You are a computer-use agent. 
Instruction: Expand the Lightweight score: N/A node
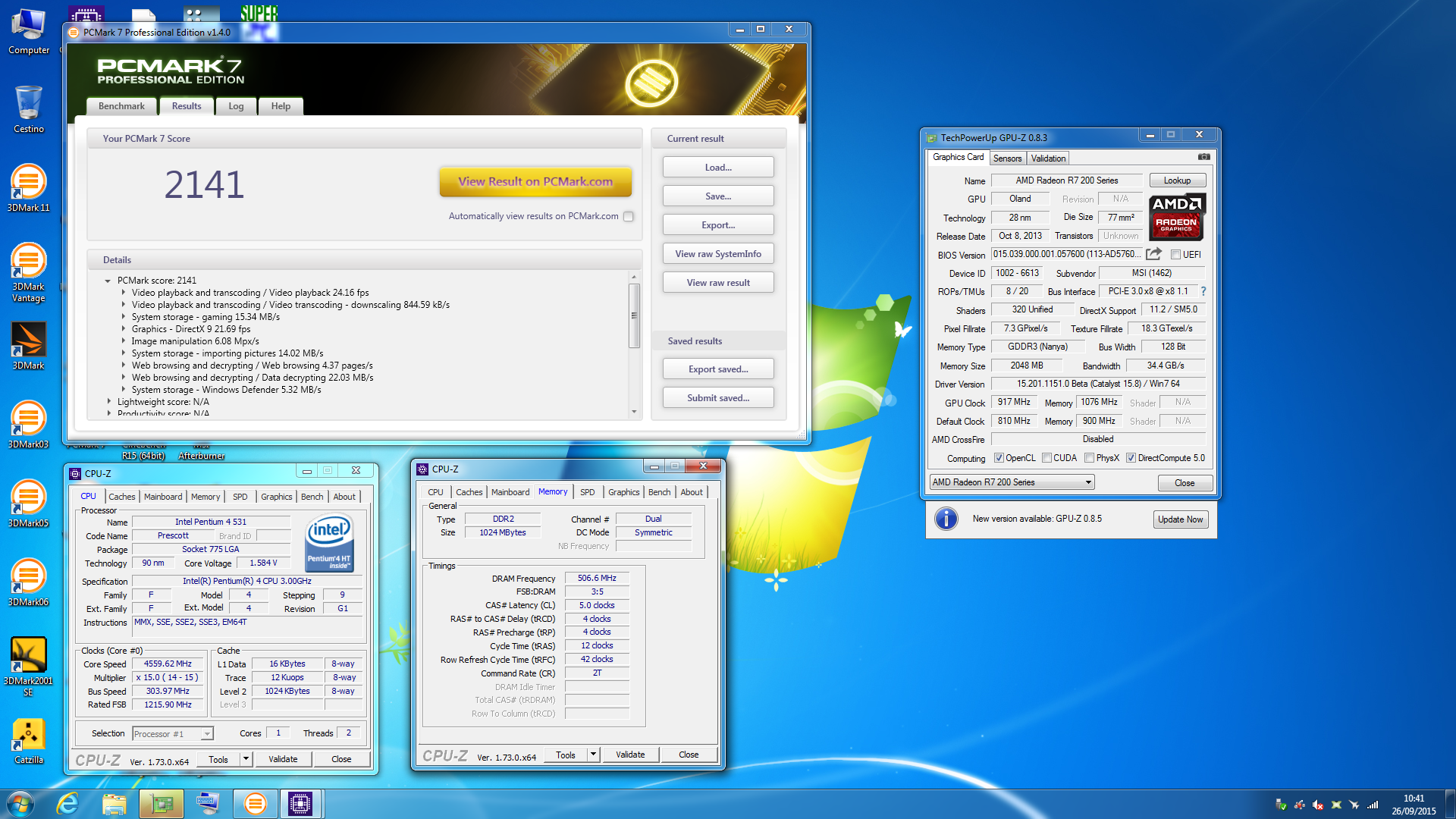tap(108, 402)
